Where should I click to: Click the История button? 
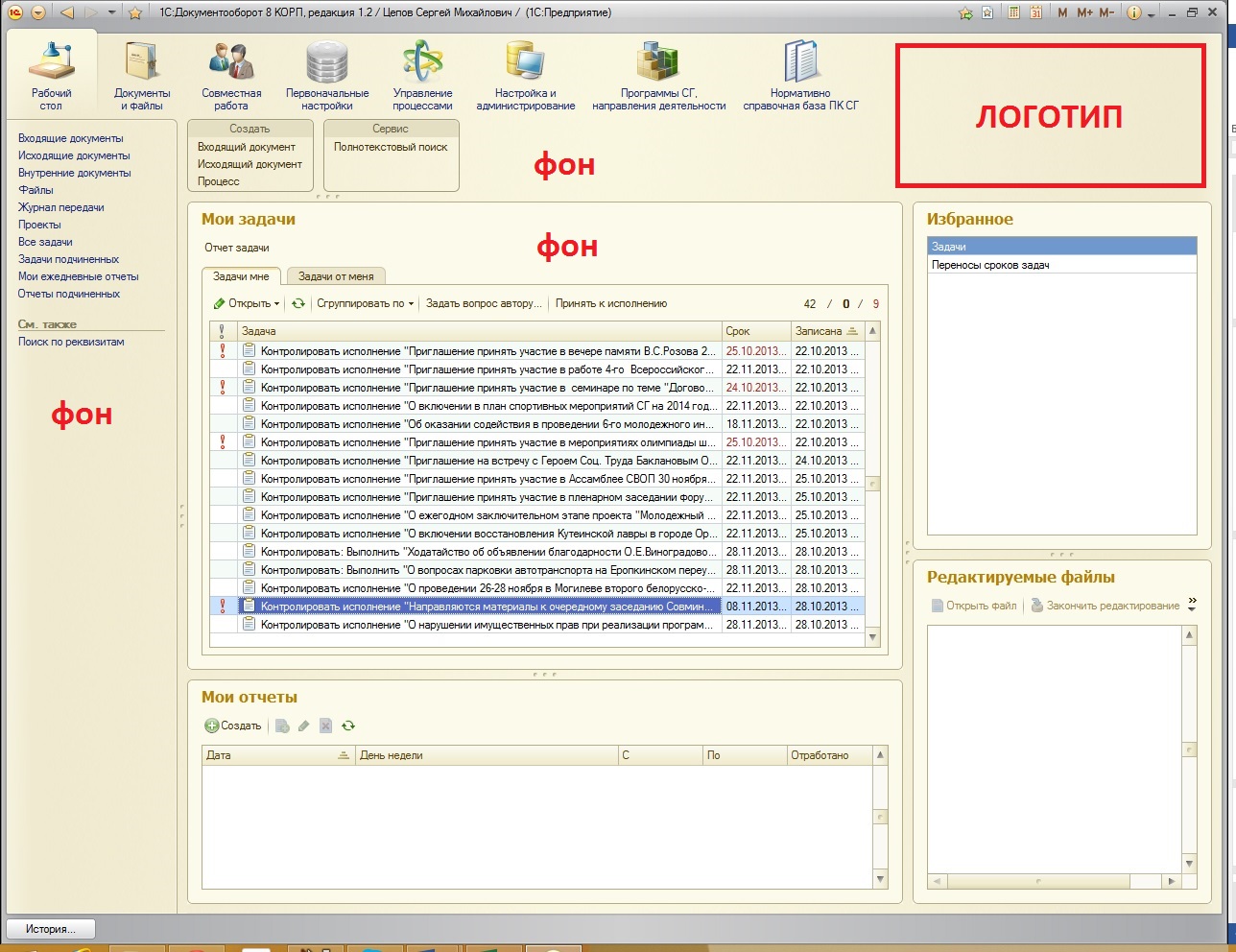[x=52, y=929]
